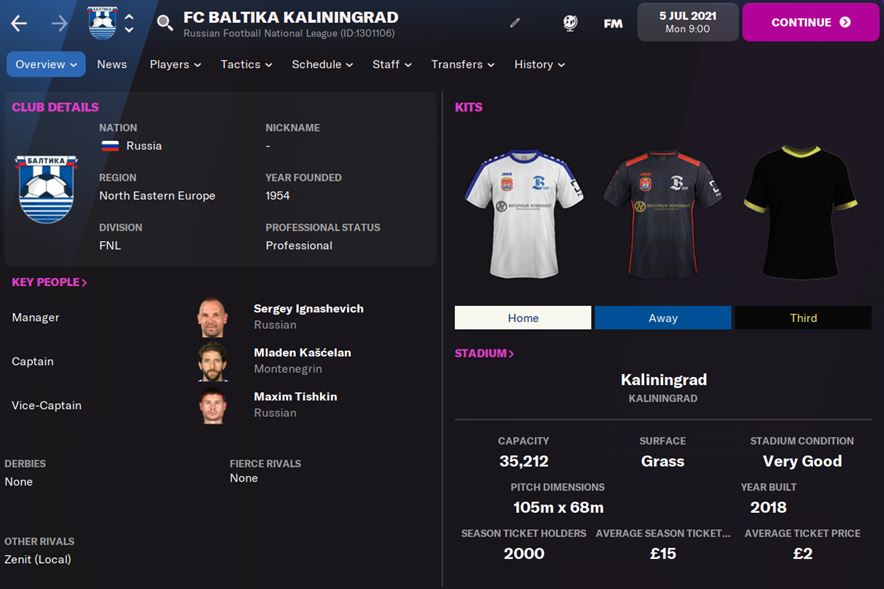Open the Tactics dropdown menu
The image size is (884, 589).
246,64
